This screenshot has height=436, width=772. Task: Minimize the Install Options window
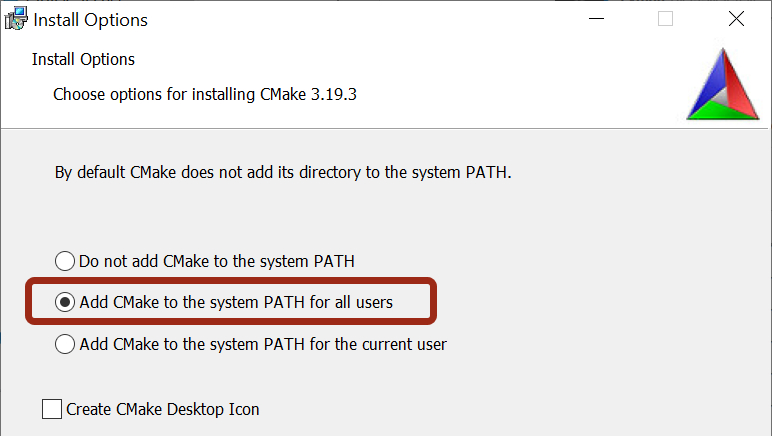pyautogui.click(x=594, y=19)
